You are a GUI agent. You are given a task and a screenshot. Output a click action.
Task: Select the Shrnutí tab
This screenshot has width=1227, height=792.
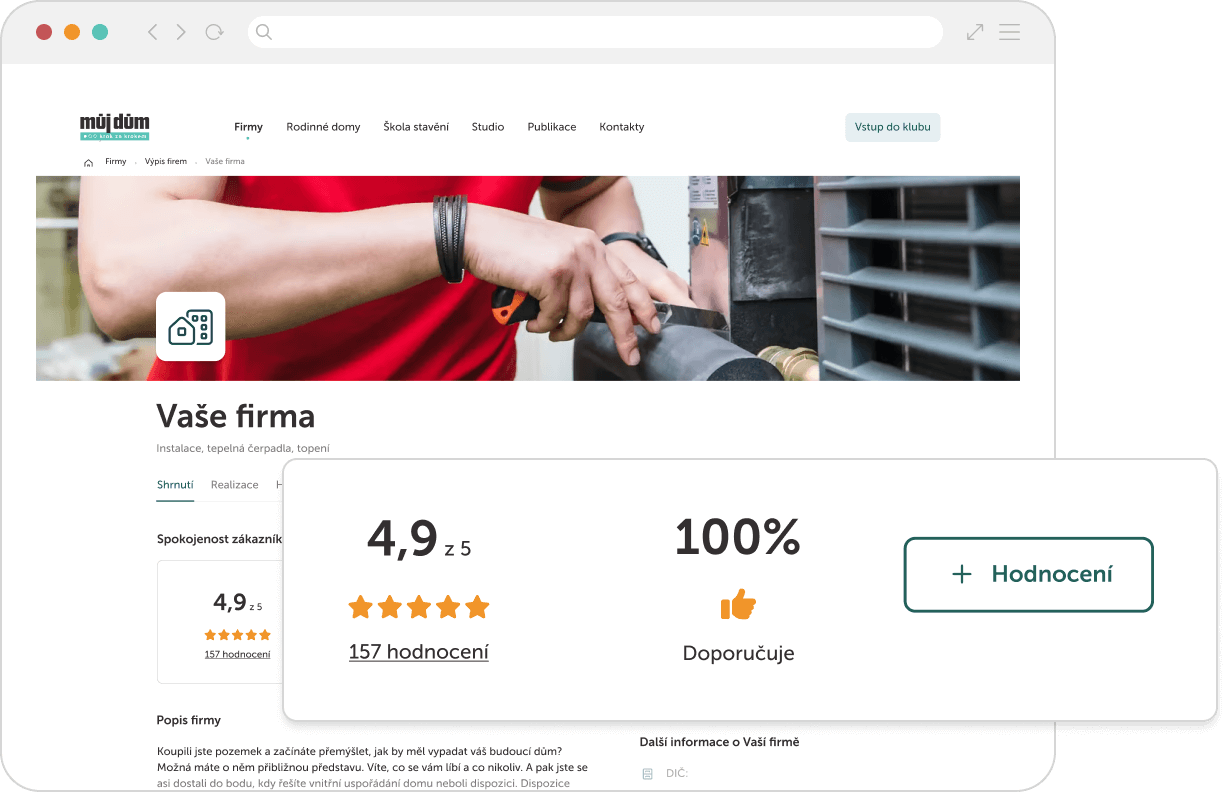tap(175, 485)
